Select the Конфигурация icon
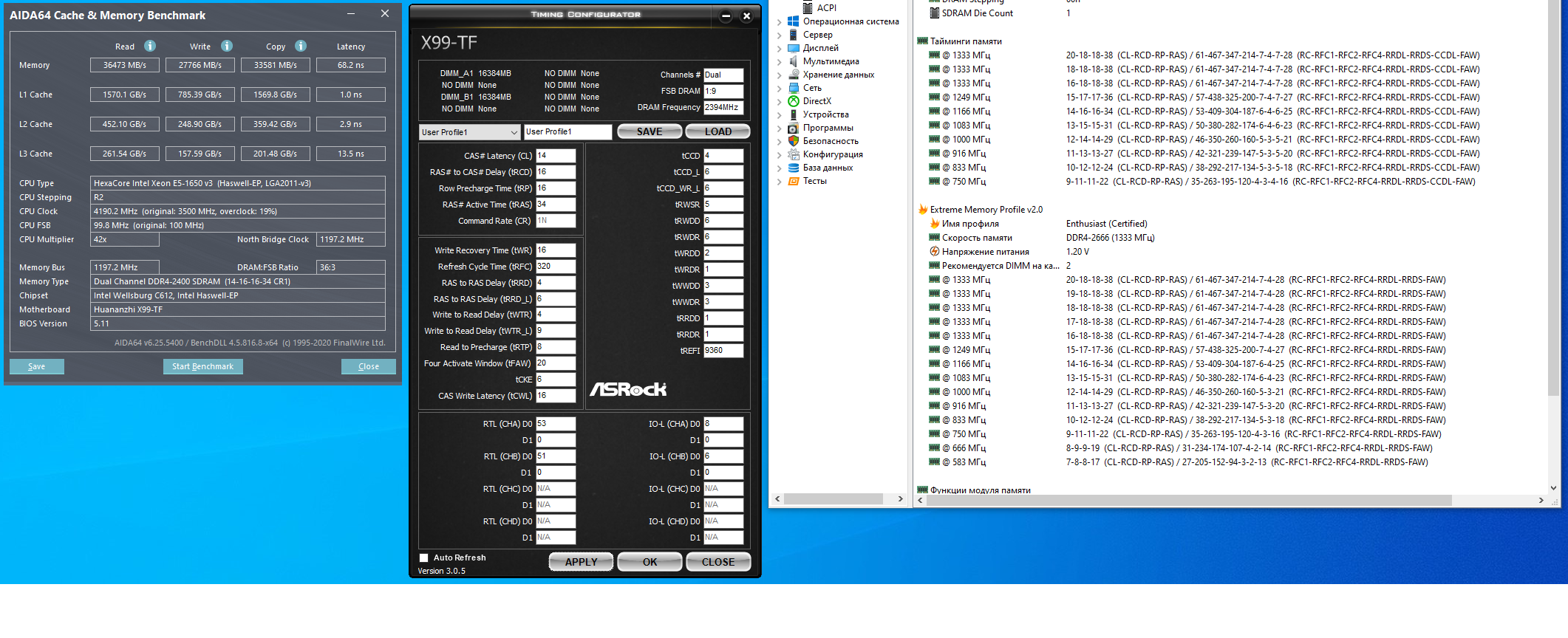 794,154
